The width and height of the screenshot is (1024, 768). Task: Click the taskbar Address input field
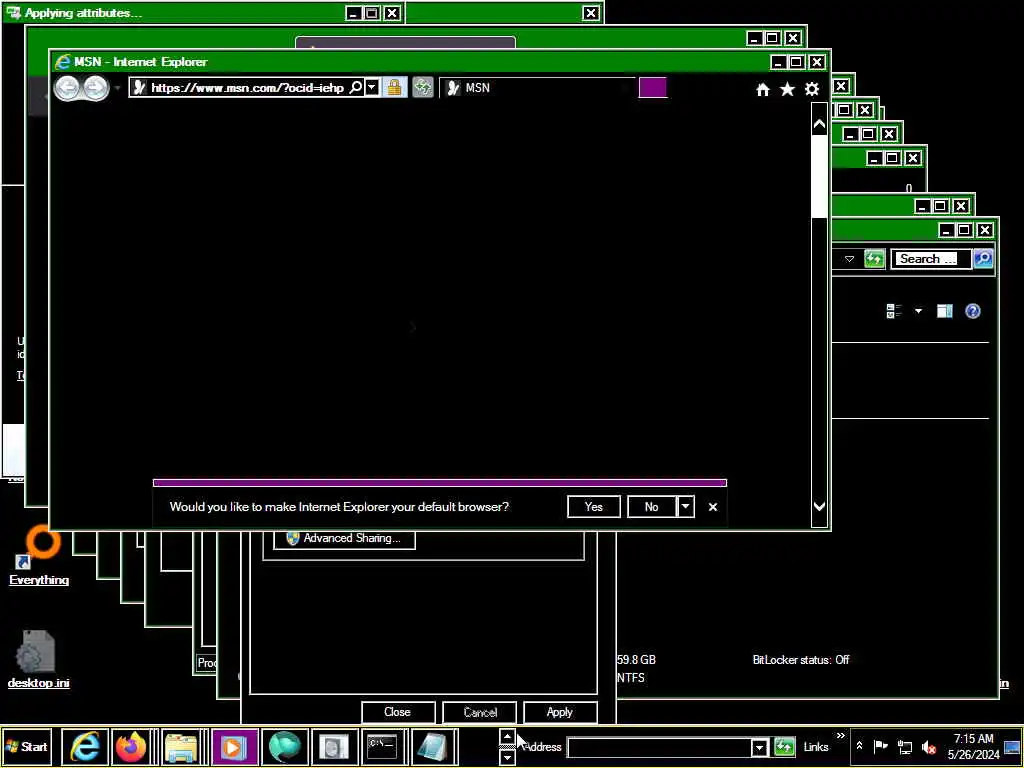tap(658, 747)
